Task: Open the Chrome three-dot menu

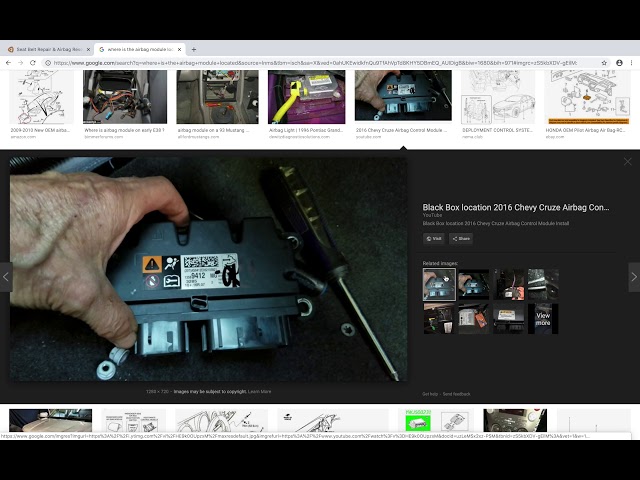Action: (x=631, y=63)
